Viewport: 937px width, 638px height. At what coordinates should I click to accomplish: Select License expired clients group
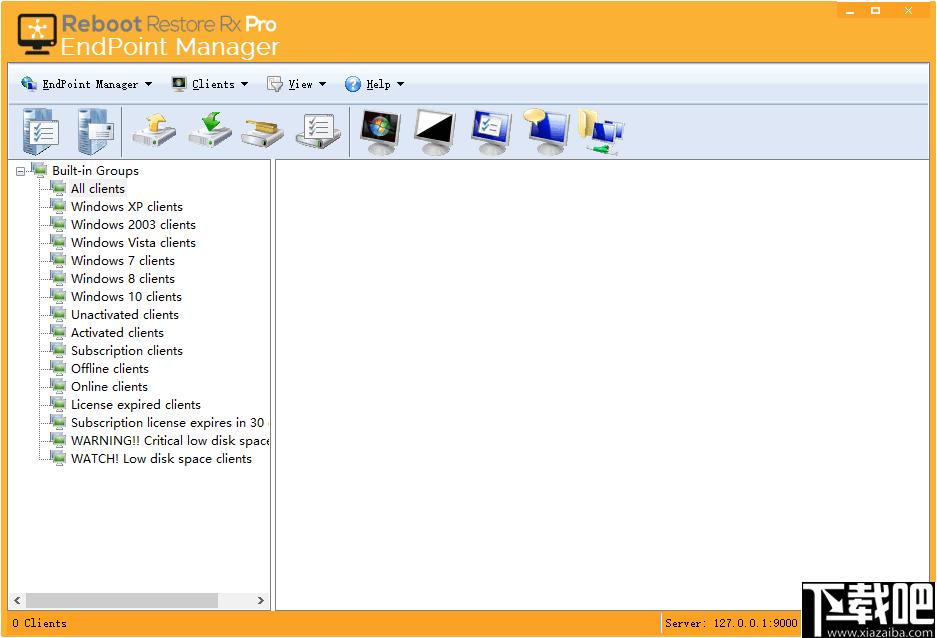[136, 404]
